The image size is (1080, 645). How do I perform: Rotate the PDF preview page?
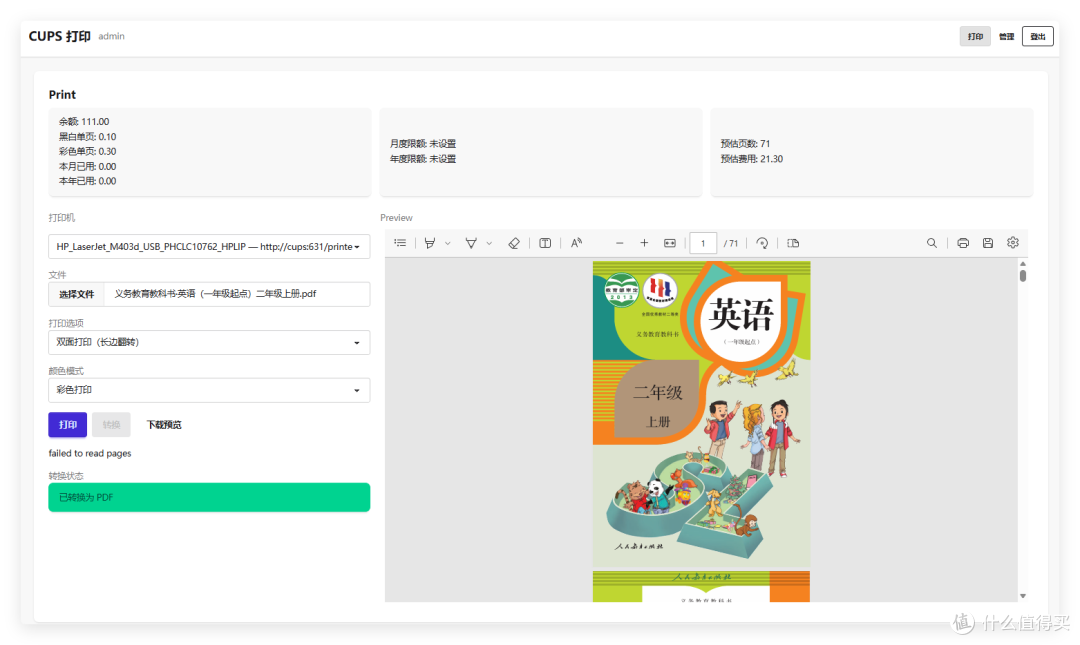(x=762, y=242)
